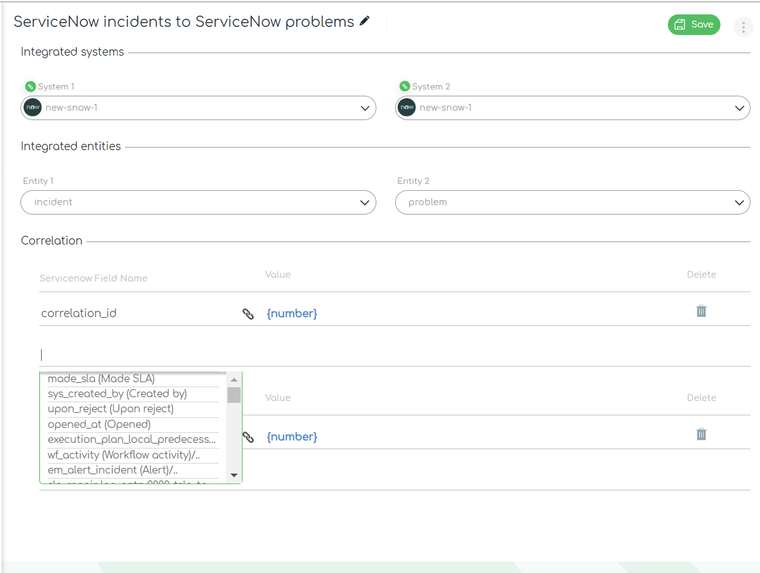Click the {number} value in correlation_id row
This screenshot has width=760, height=573.
292,314
